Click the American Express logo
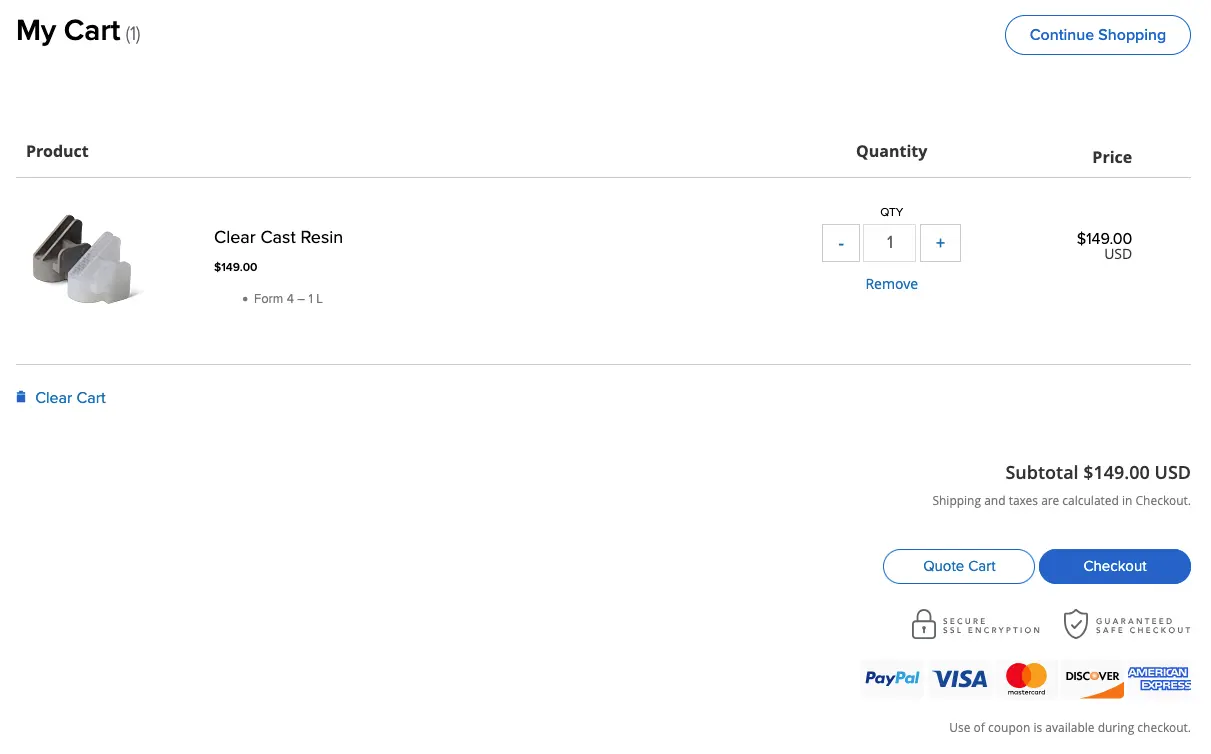1211x754 pixels. pos(1159,678)
